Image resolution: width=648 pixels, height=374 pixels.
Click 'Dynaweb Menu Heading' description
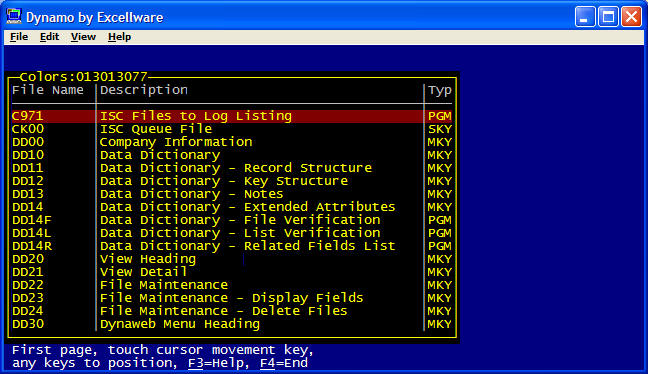click(x=180, y=324)
